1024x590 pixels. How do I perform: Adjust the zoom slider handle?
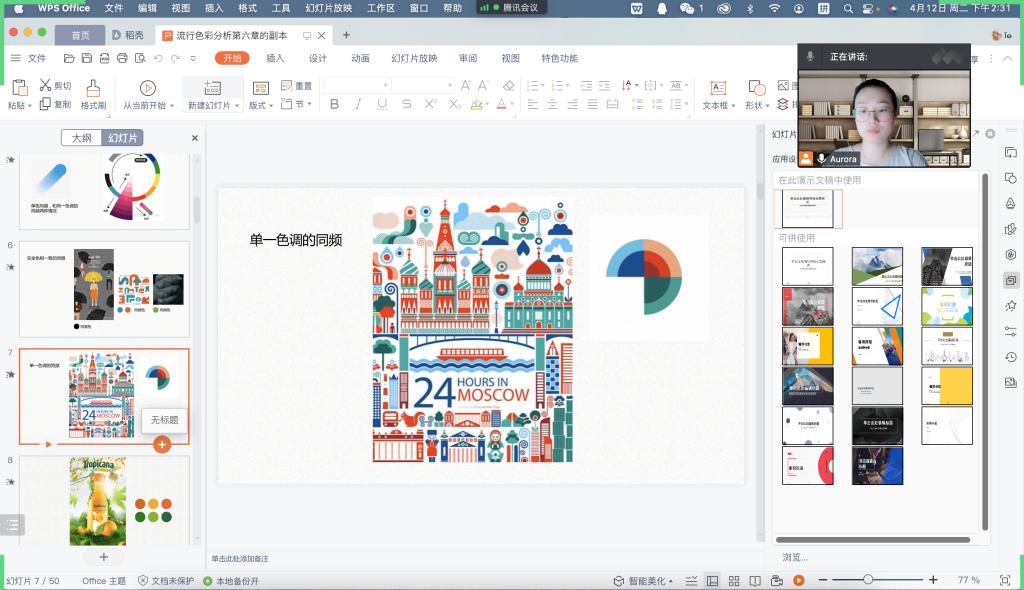(868, 580)
